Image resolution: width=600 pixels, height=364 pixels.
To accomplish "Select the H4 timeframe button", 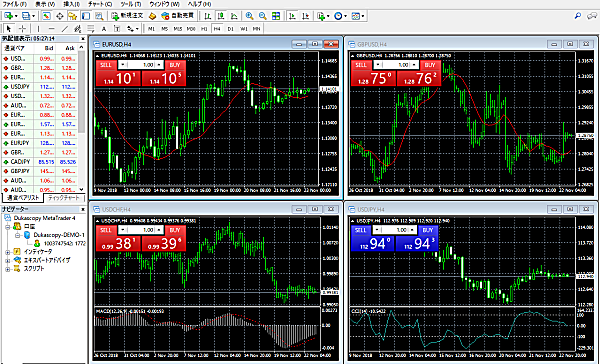I will tap(217, 29).
